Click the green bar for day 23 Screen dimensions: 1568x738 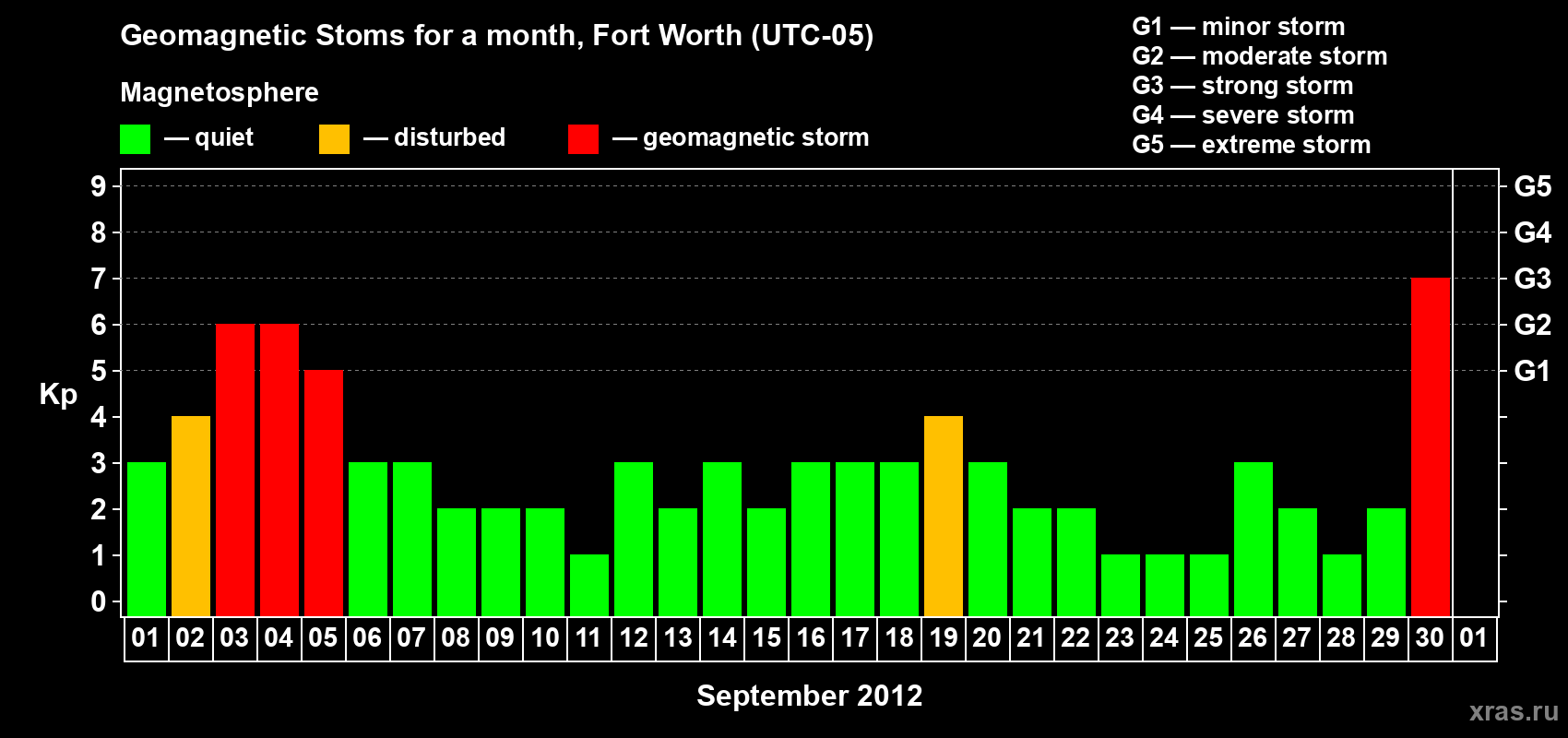(1121, 585)
